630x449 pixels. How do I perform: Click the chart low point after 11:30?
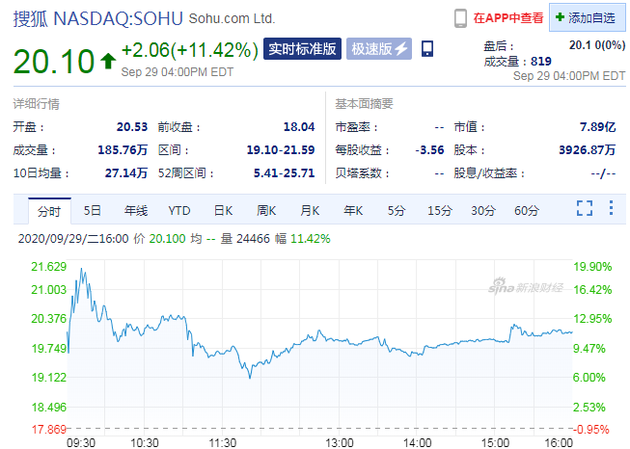click(250, 376)
